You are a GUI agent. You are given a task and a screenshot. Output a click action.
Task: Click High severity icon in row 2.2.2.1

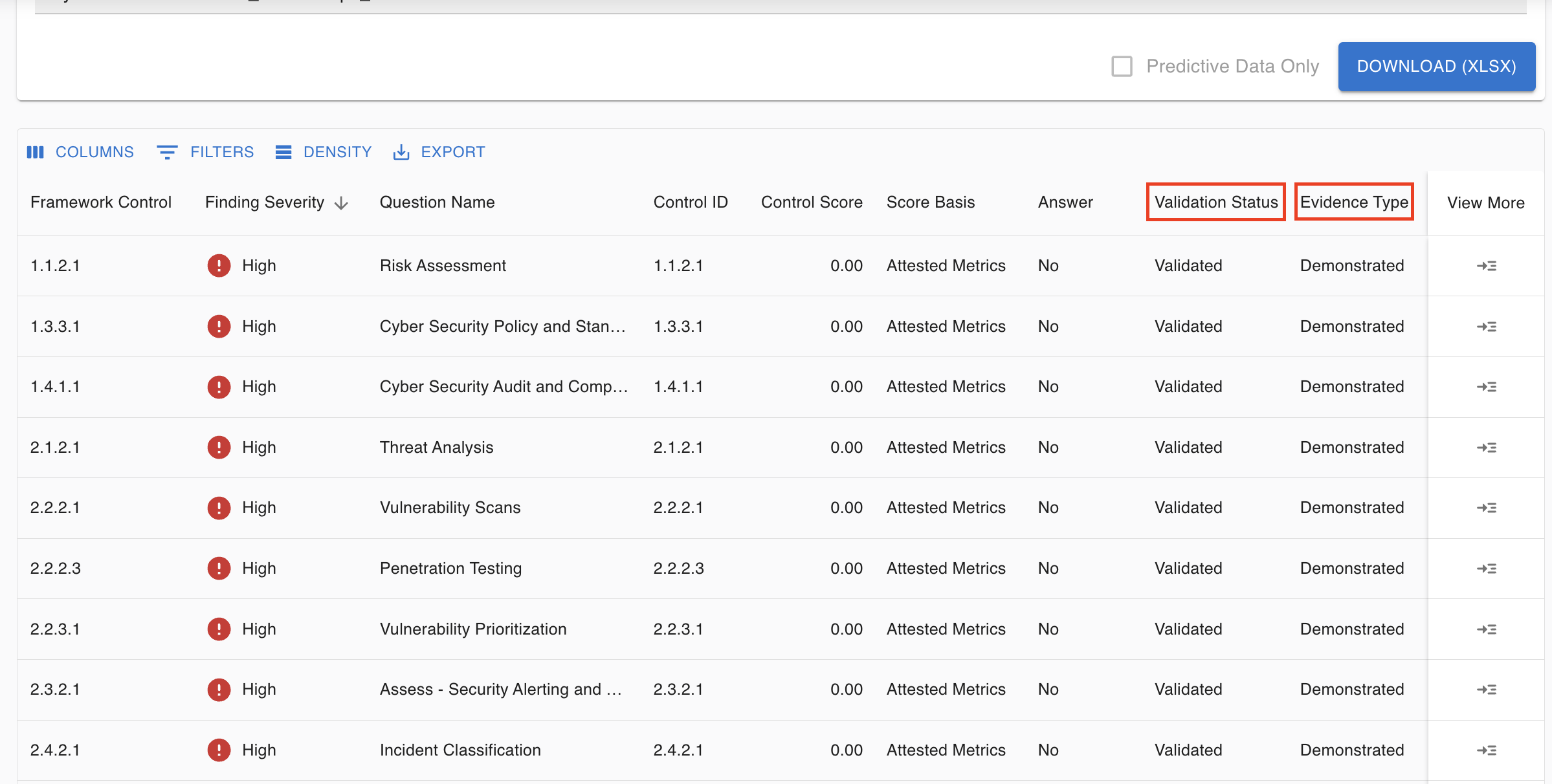click(219, 508)
